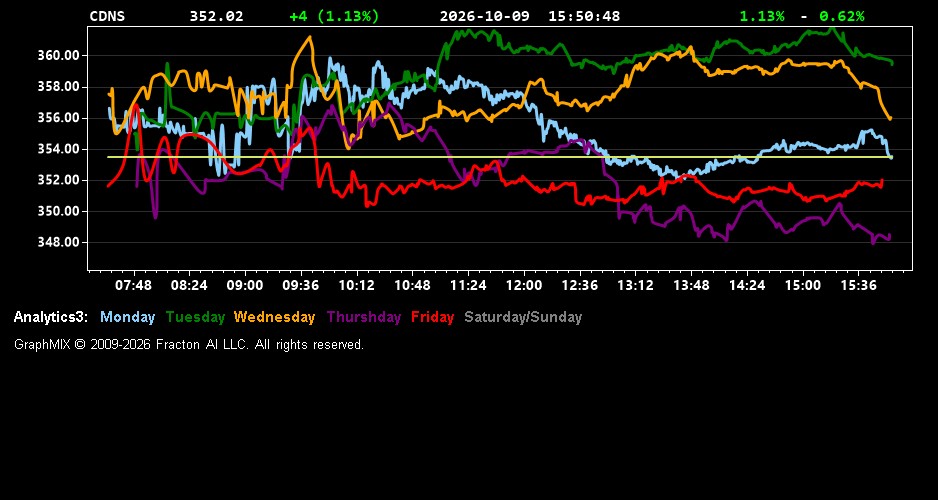Click the 15:50:48 time stamp

(x=584, y=17)
